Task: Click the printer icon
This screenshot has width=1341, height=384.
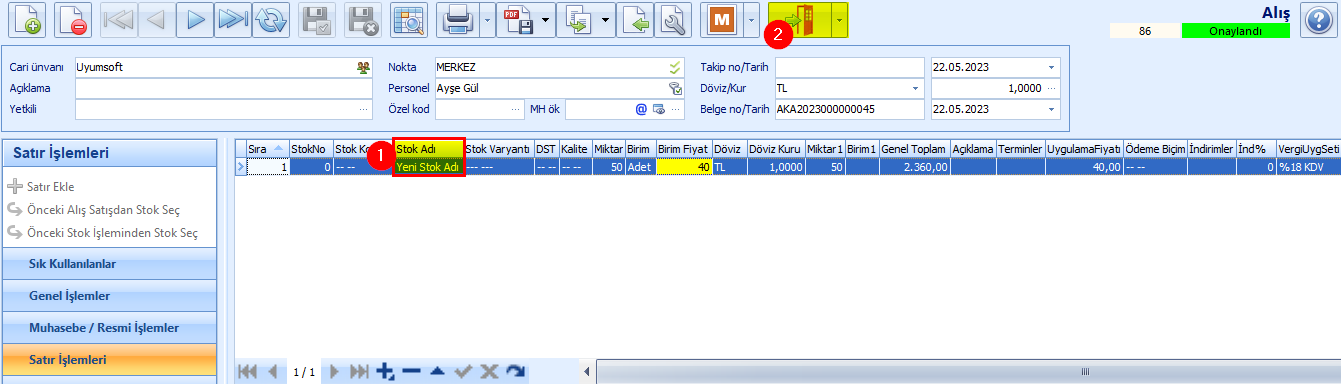Action: coord(457,20)
